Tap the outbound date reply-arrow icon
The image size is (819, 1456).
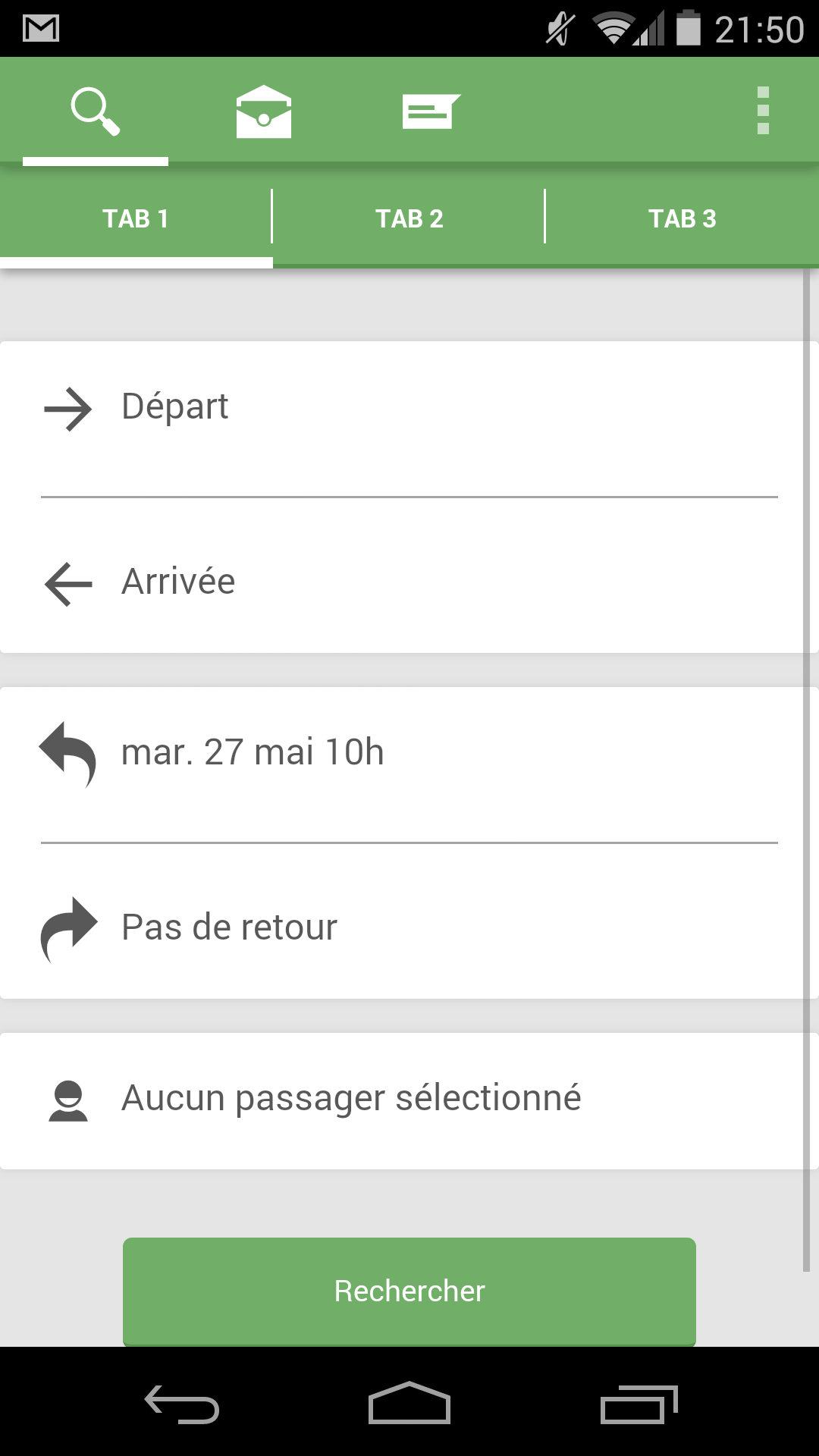pyautogui.click(x=68, y=753)
